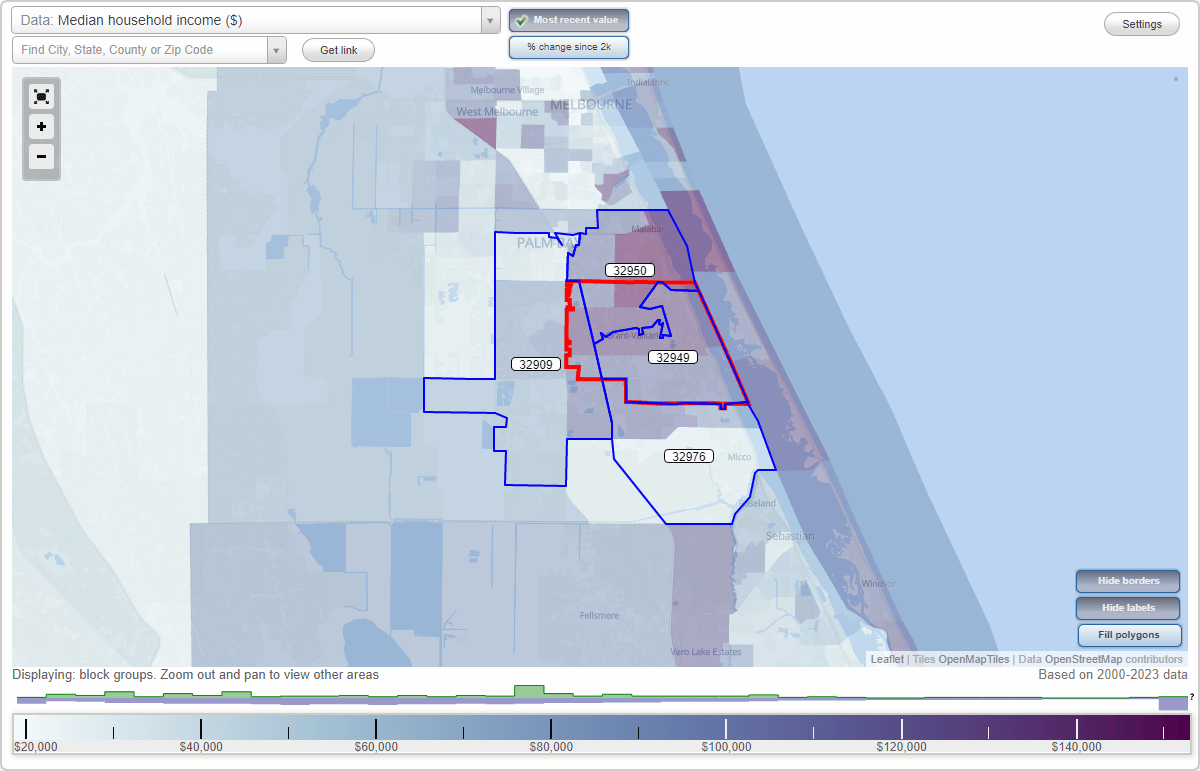Image resolution: width=1200 pixels, height=771 pixels.
Task: Expand the location search dropdown arrow
Action: click(x=276, y=50)
